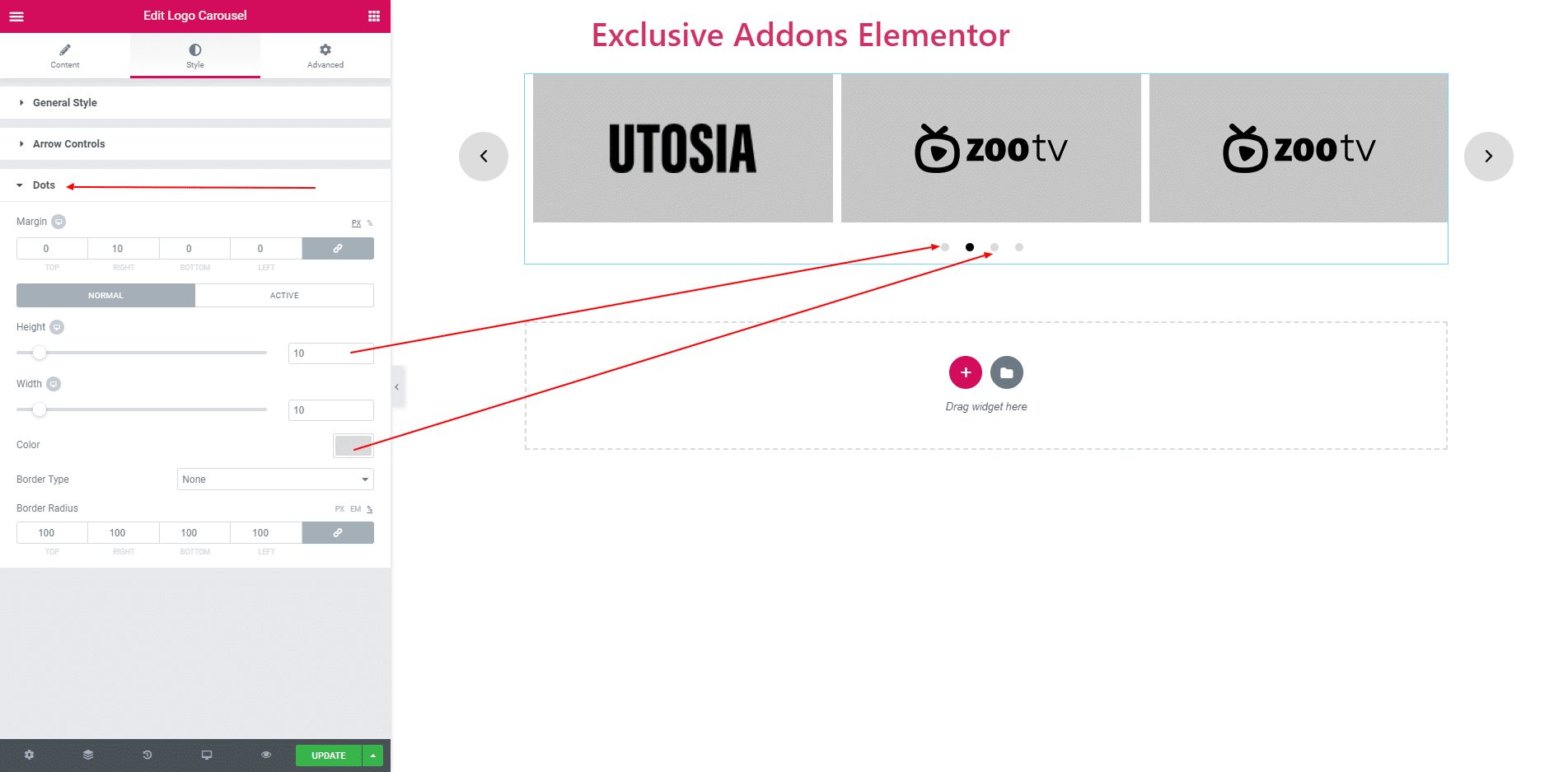Open Responsive Mode monitor icon
The image size is (1568, 772).
click(207, 755)
